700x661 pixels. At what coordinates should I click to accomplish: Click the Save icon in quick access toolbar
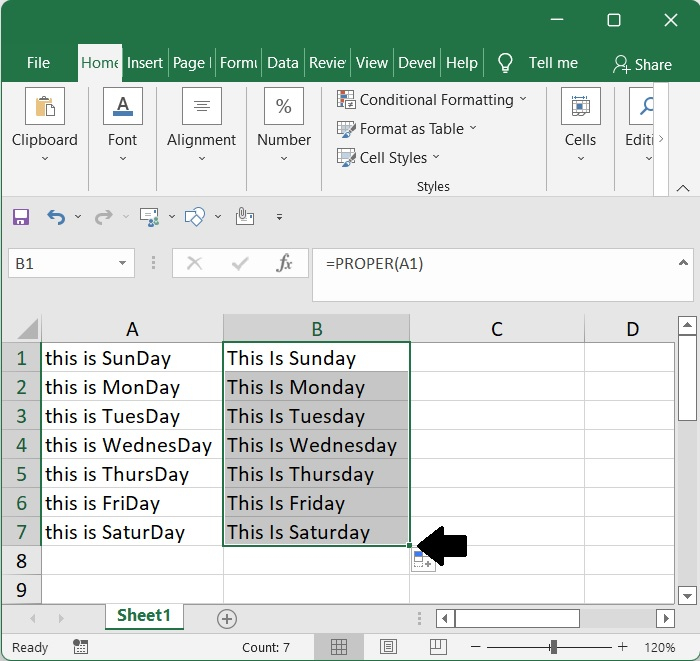point(20,217)
